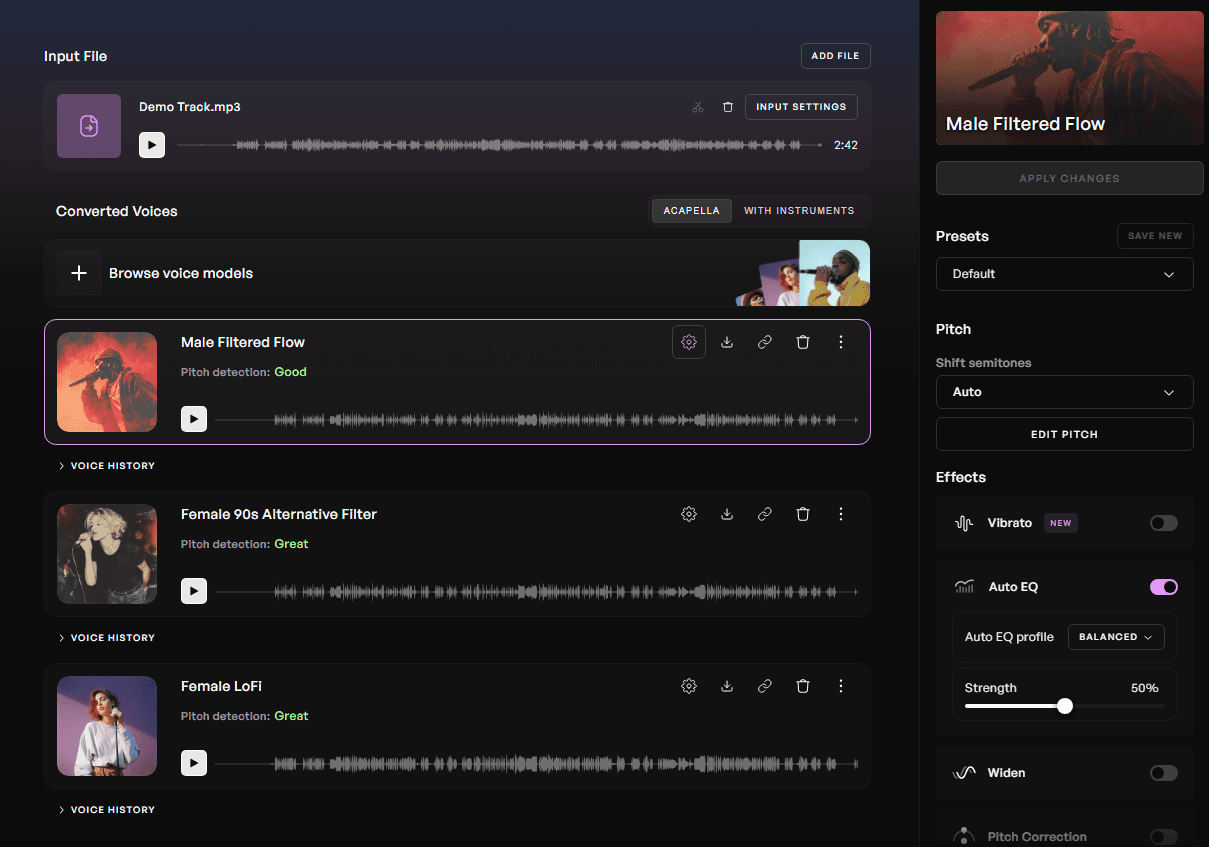Click the Demo Track.mp3 file icon
The image size is (1209, 847).
[89, 126]
